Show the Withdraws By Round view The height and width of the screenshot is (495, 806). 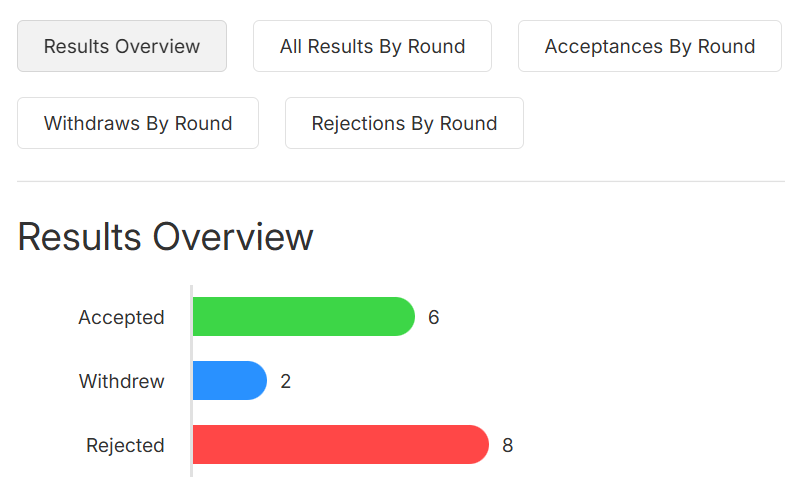point(138,123)
